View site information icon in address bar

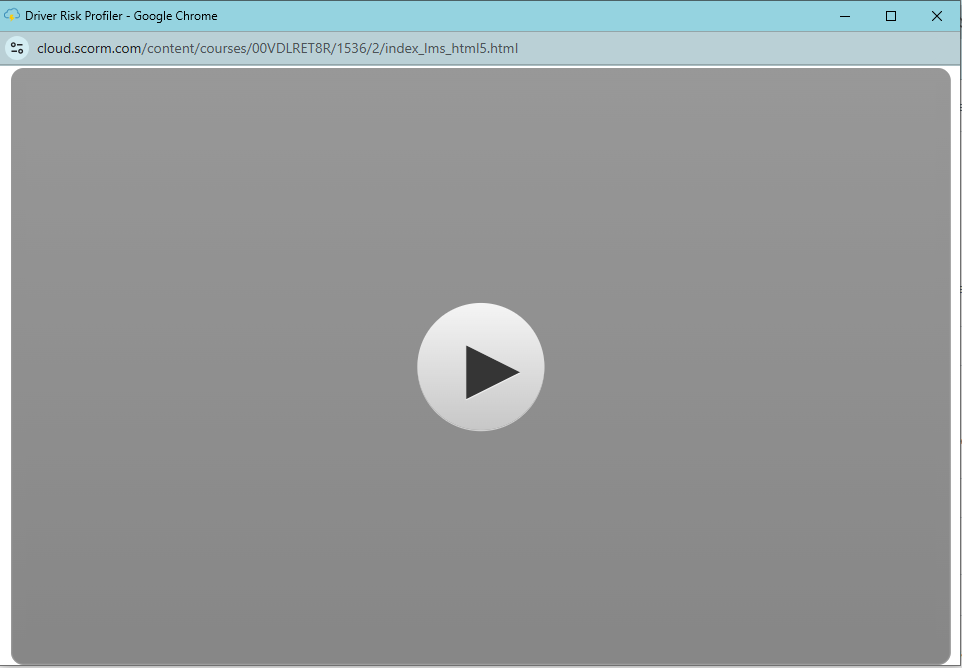pyautogui.click(x=17, y=48)
